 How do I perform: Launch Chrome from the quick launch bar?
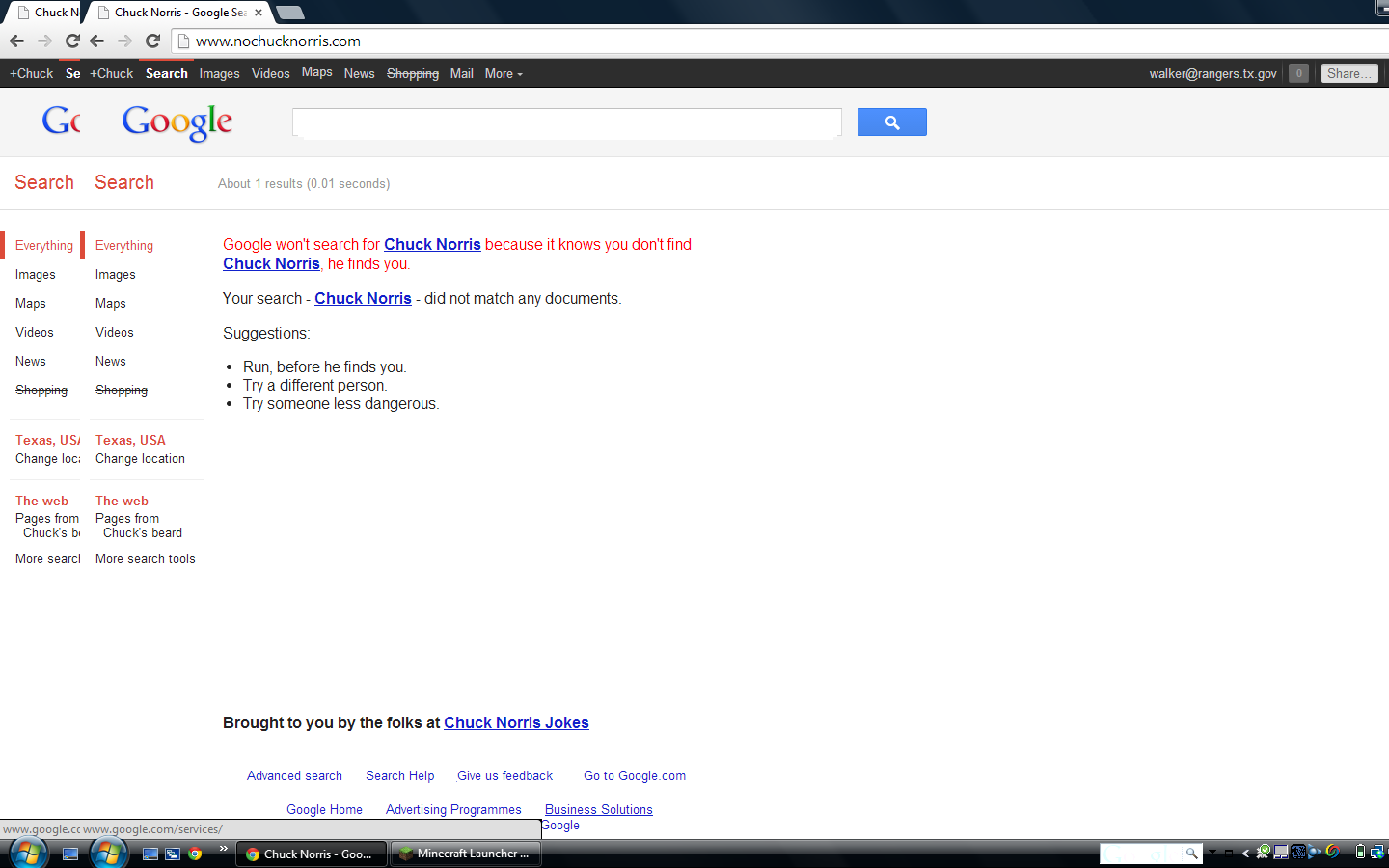click(195, 854)
